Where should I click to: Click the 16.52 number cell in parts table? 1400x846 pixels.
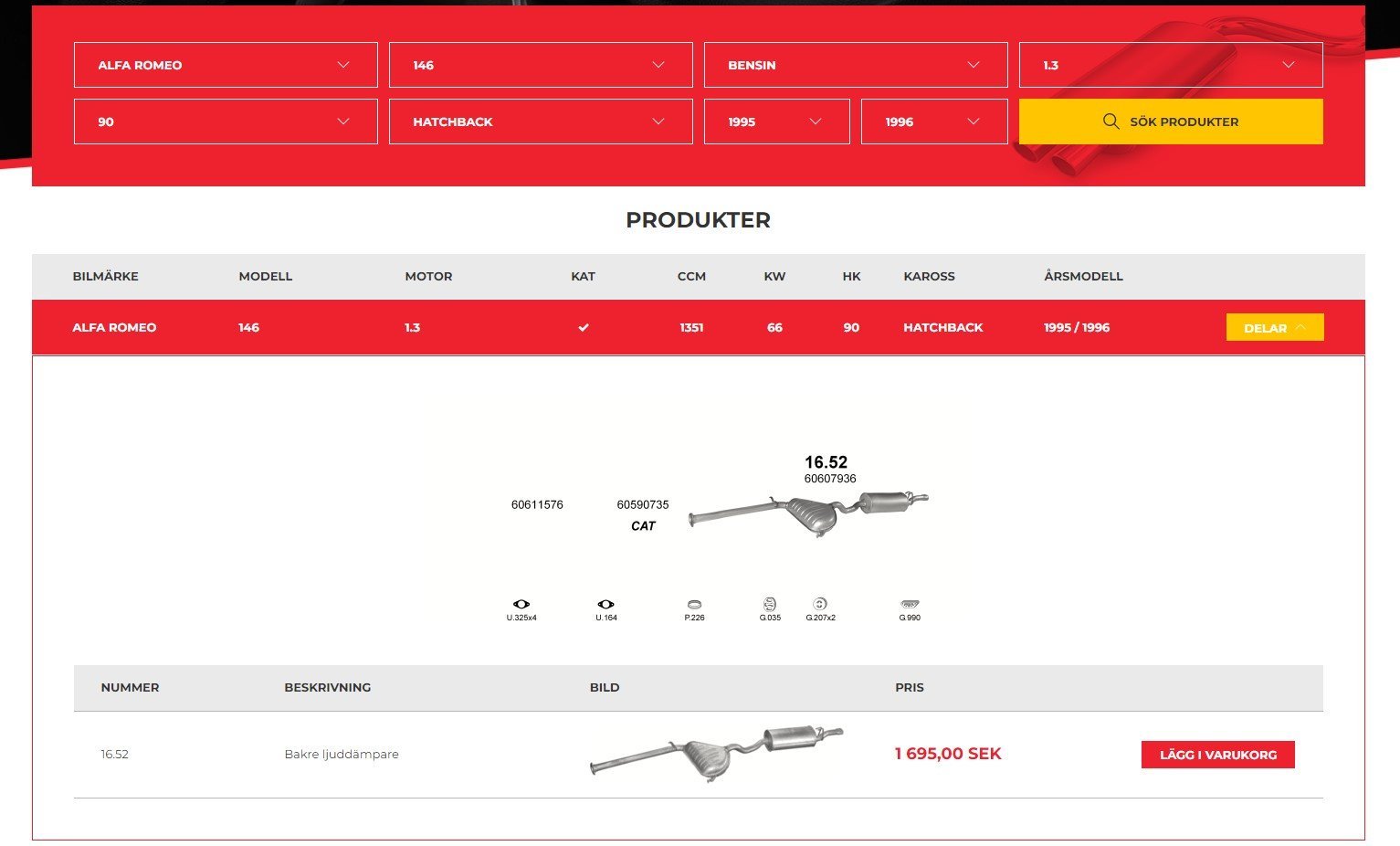[114, 754]
